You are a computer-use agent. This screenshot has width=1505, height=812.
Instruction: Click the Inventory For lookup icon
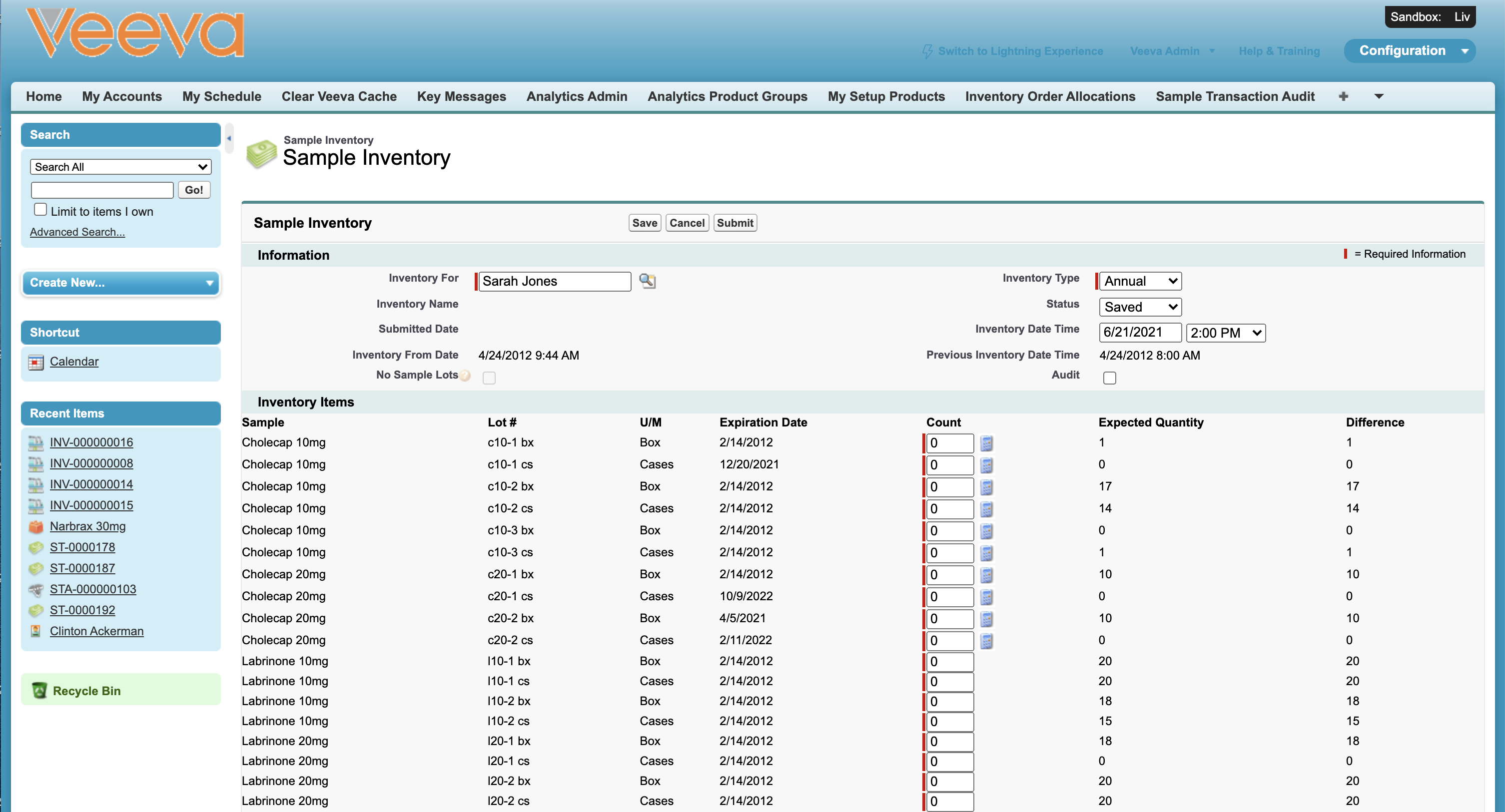(647, 281)
